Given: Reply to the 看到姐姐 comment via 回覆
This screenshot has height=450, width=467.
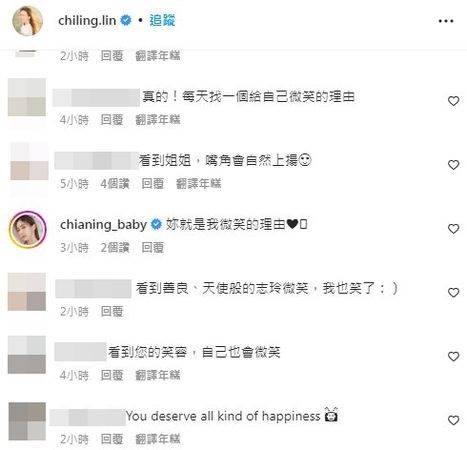Looking at the screenshot, I should pyautogui.click(x=153, y=184).
